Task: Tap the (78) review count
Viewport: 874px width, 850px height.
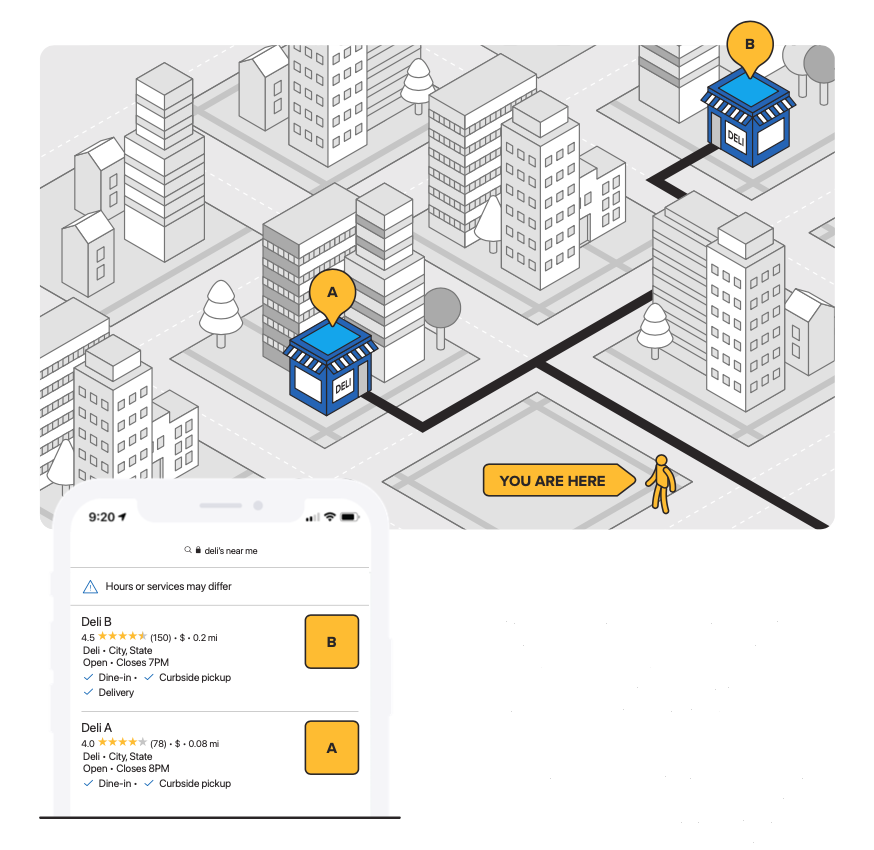Action: point(158,744)
